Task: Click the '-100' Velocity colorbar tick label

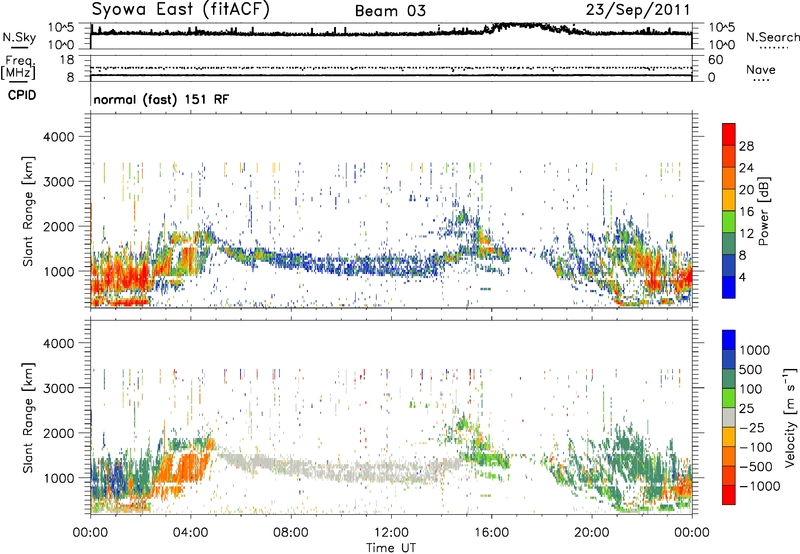Action: pos(756,447)
